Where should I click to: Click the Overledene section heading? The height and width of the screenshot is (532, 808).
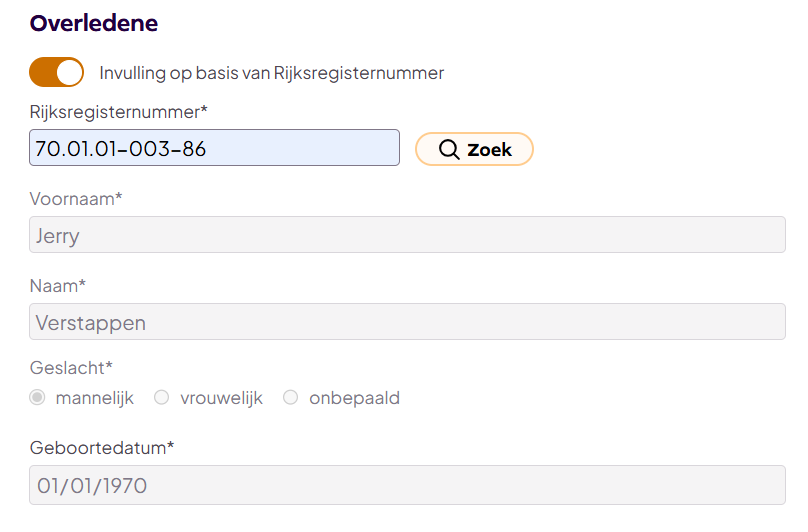tap(94, 23)
